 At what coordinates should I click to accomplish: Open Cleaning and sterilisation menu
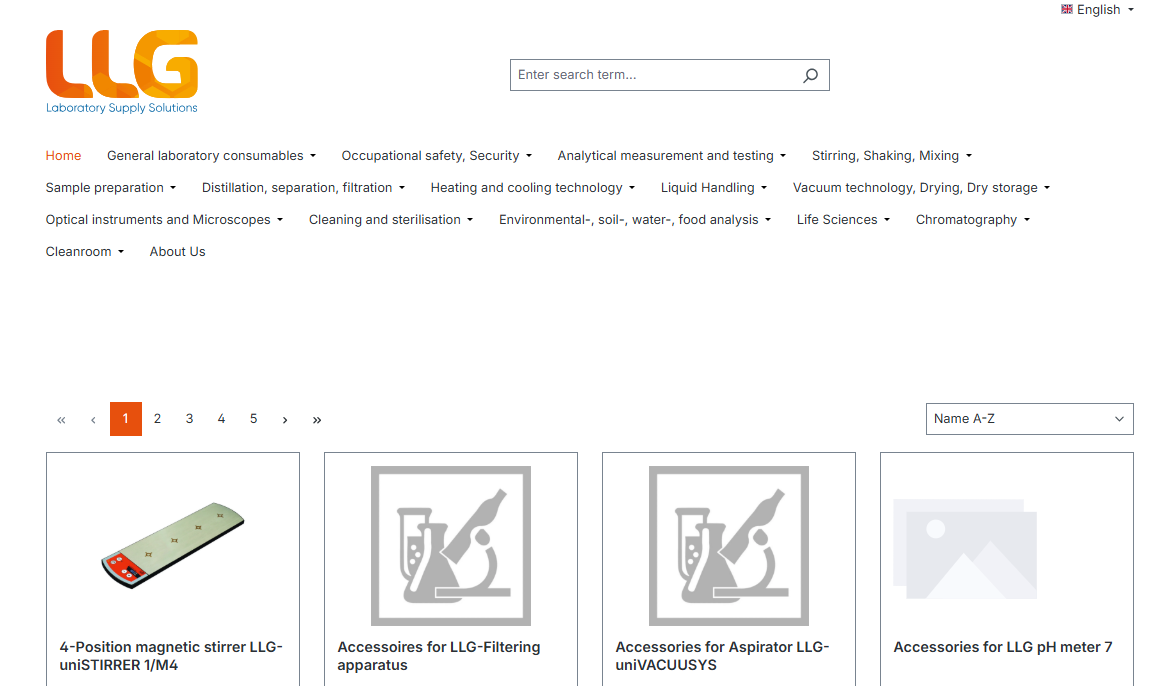(391, 220)
